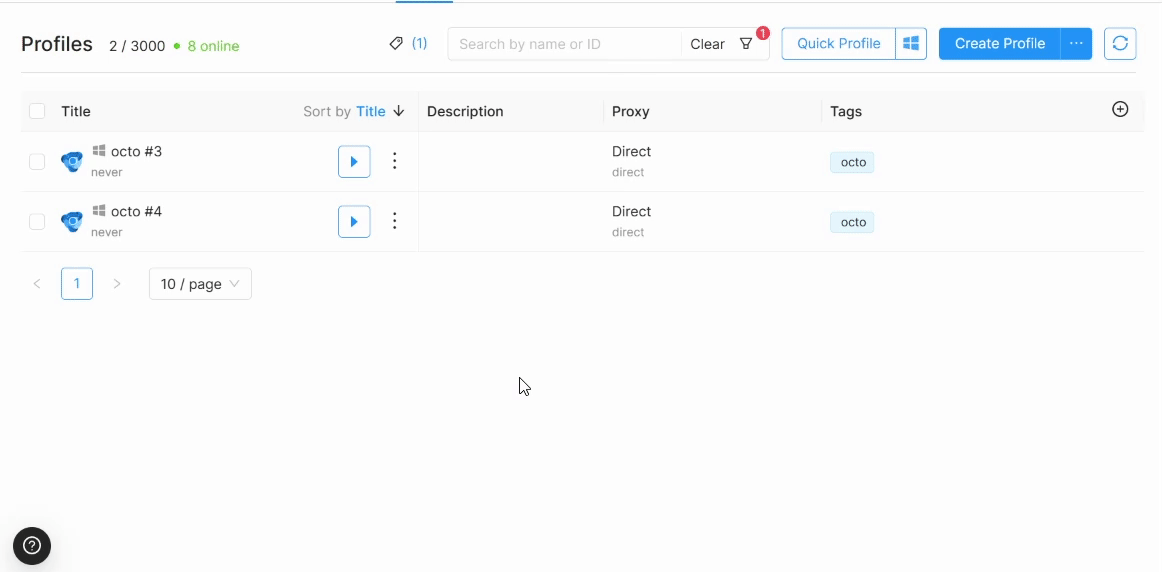Check the octo #4 row checkbox

click(37, 222)
